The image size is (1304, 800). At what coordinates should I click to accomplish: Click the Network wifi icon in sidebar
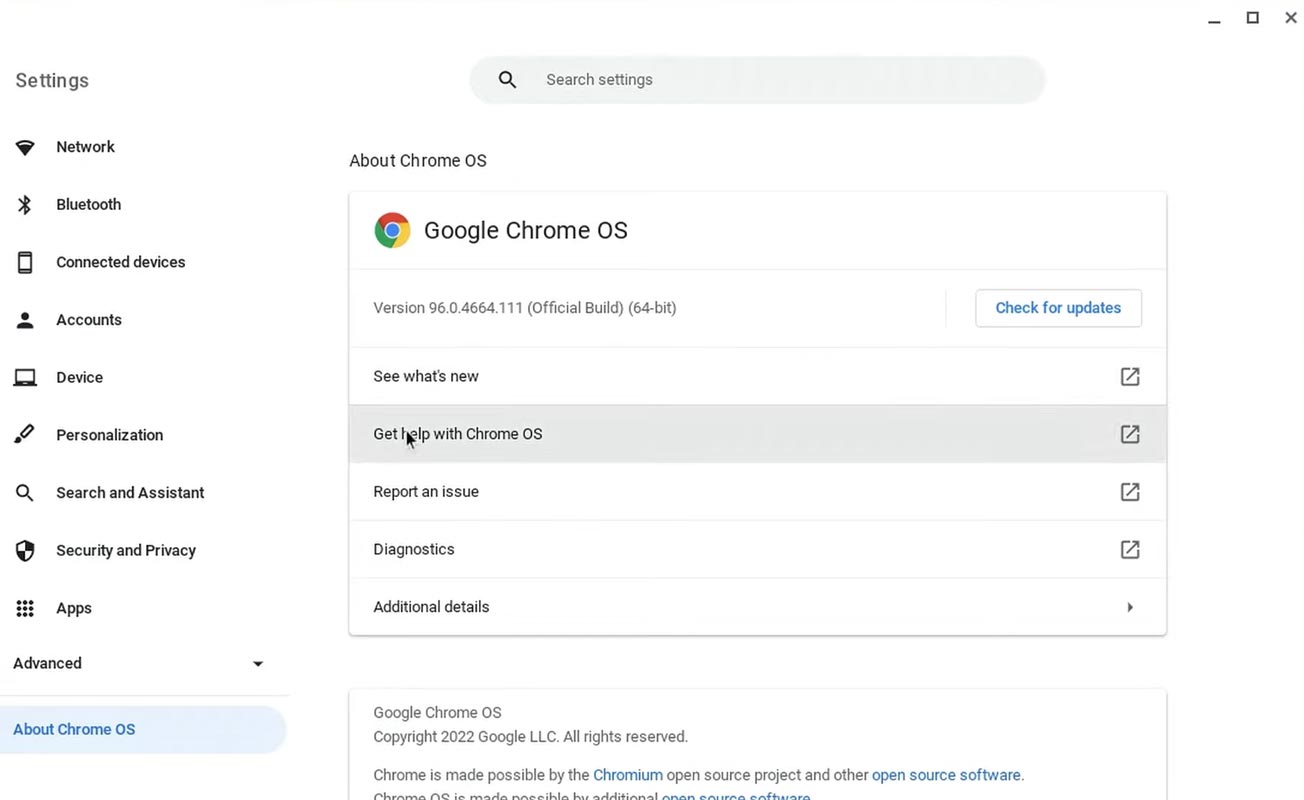click(25, 147)
